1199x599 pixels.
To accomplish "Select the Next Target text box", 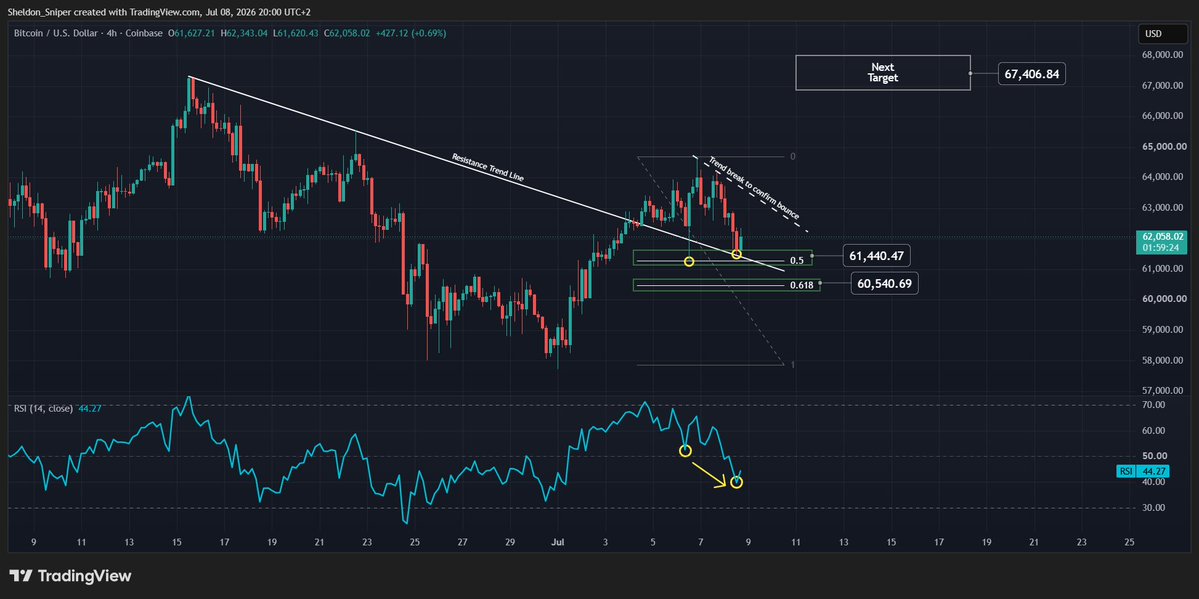I will (882, 73).
